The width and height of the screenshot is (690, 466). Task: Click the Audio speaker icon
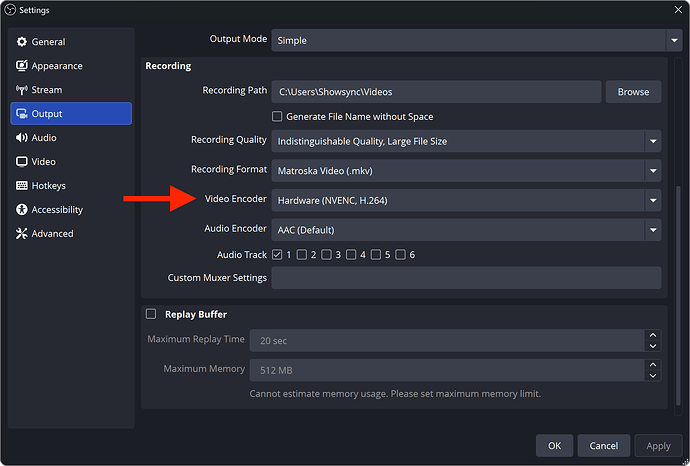click(22, 138)
